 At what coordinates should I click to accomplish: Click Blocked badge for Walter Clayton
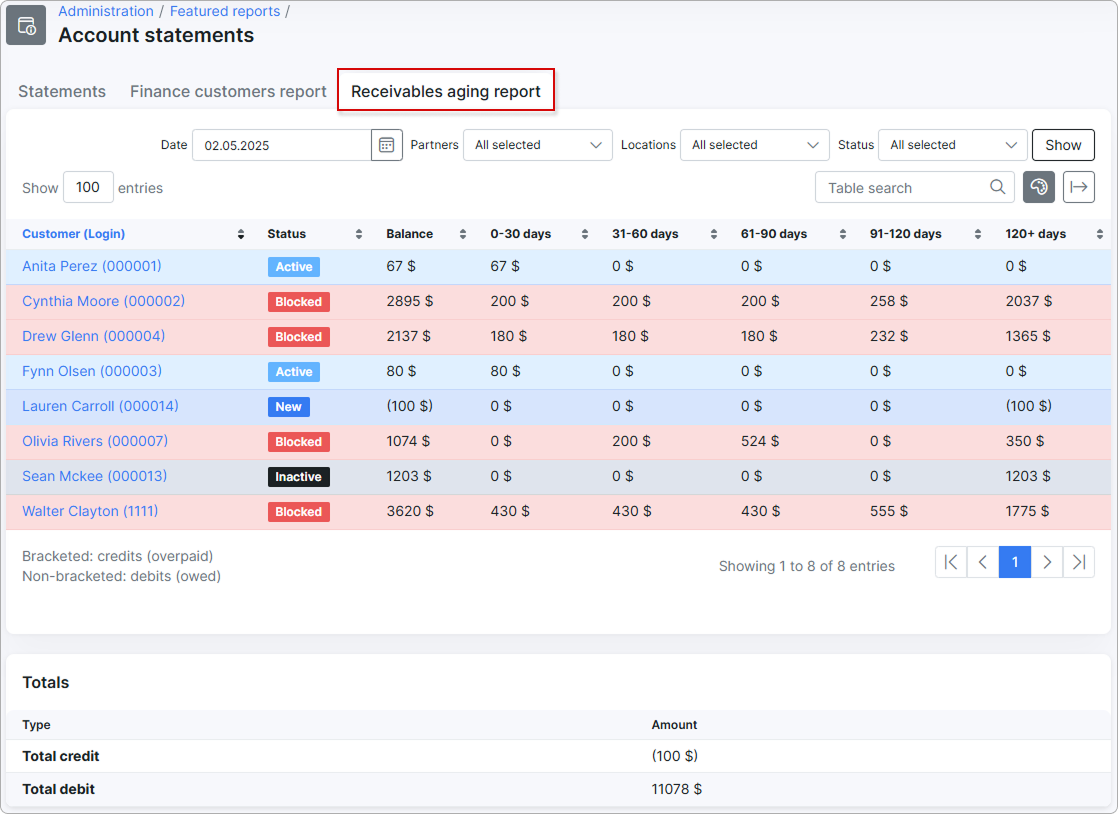tap(299, 511)
